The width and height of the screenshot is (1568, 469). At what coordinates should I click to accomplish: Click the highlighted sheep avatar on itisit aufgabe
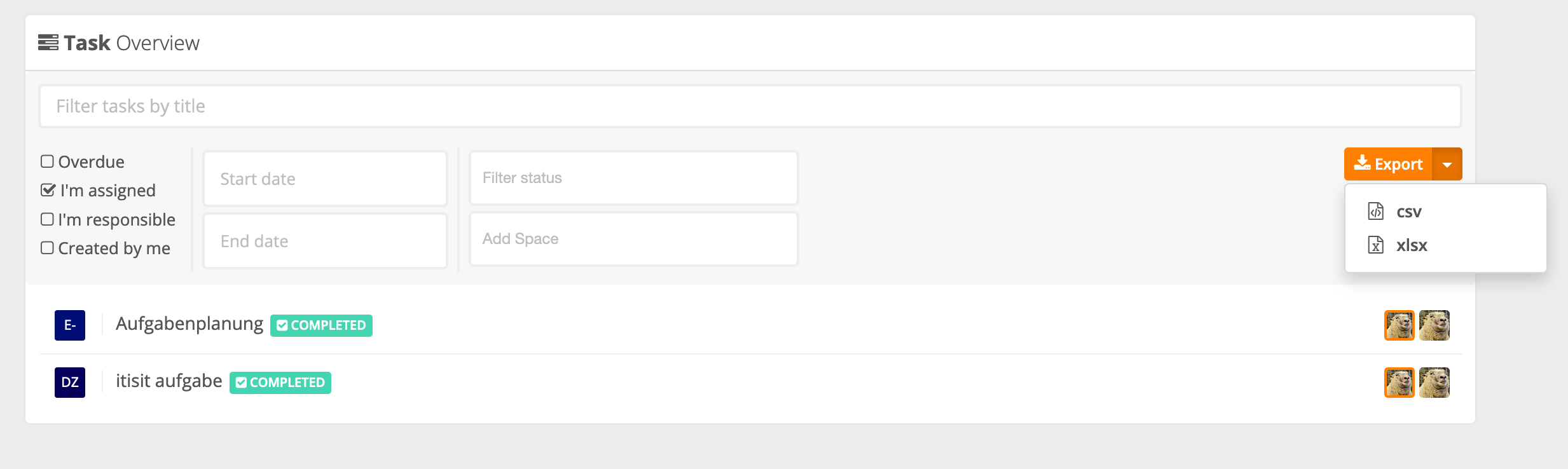(1399, 381)
